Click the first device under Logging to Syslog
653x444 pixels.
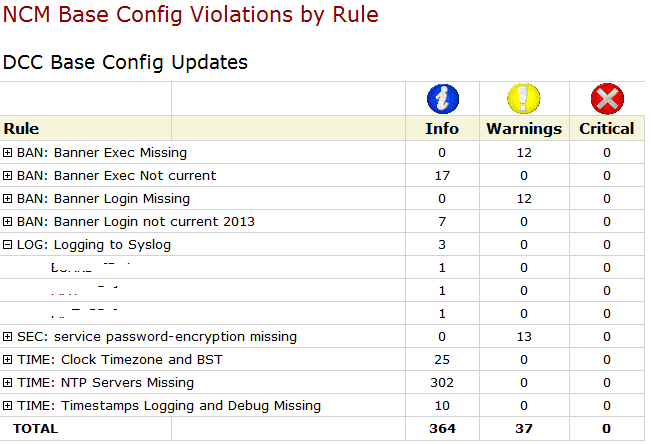pos(90,267)
